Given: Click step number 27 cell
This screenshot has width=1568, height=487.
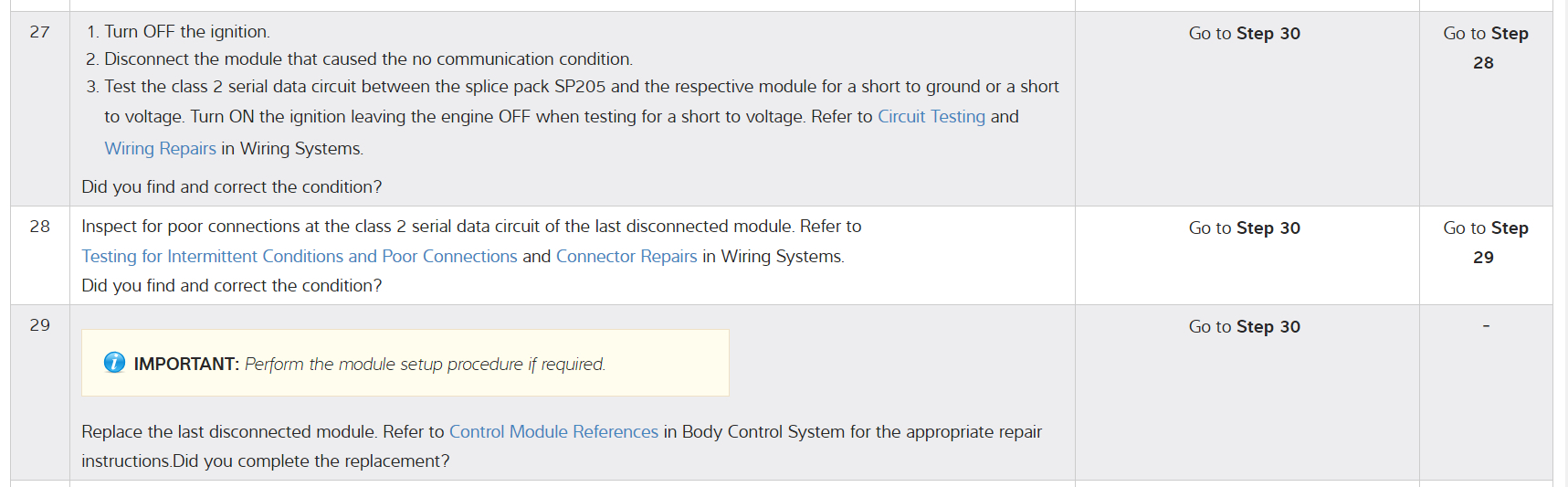Looking at the screenshot, I should click(x=39, y=32).
